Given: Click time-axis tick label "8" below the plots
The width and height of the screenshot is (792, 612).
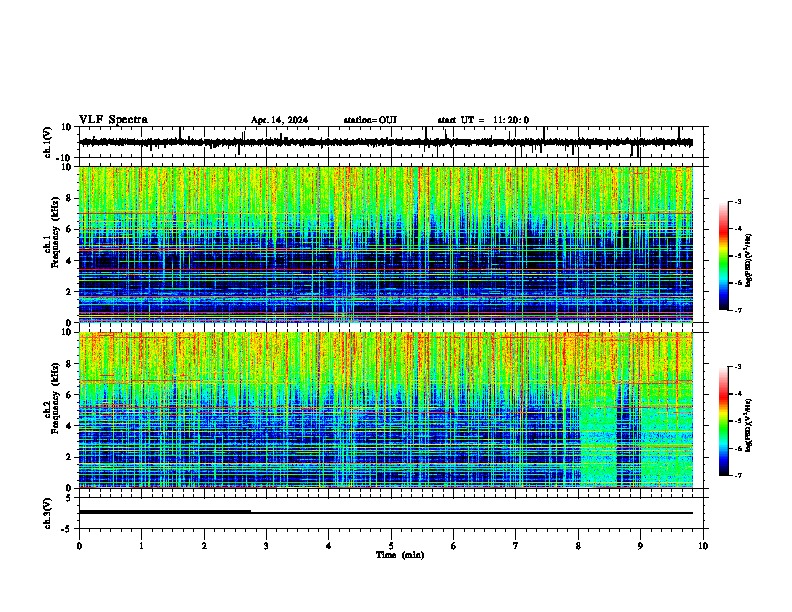Looking at the screenshot, I should point(578,546).
